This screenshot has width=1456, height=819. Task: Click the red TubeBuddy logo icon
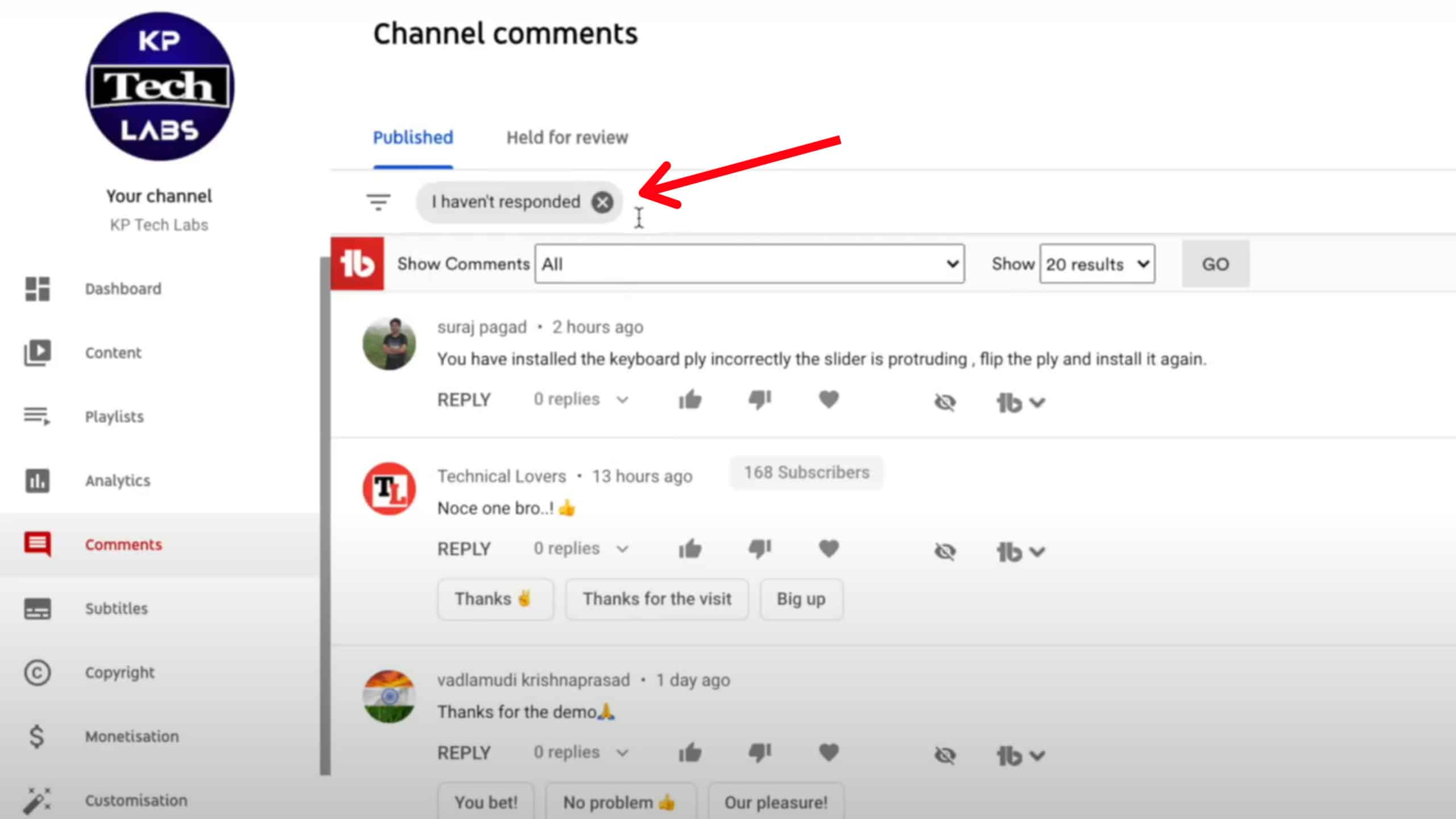point(357,264)
